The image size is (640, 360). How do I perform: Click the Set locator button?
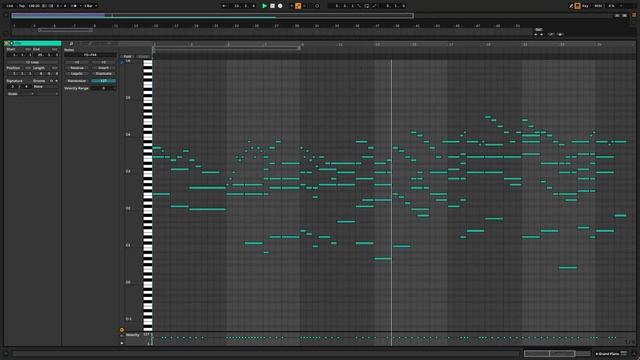click(x=539, y=29)
